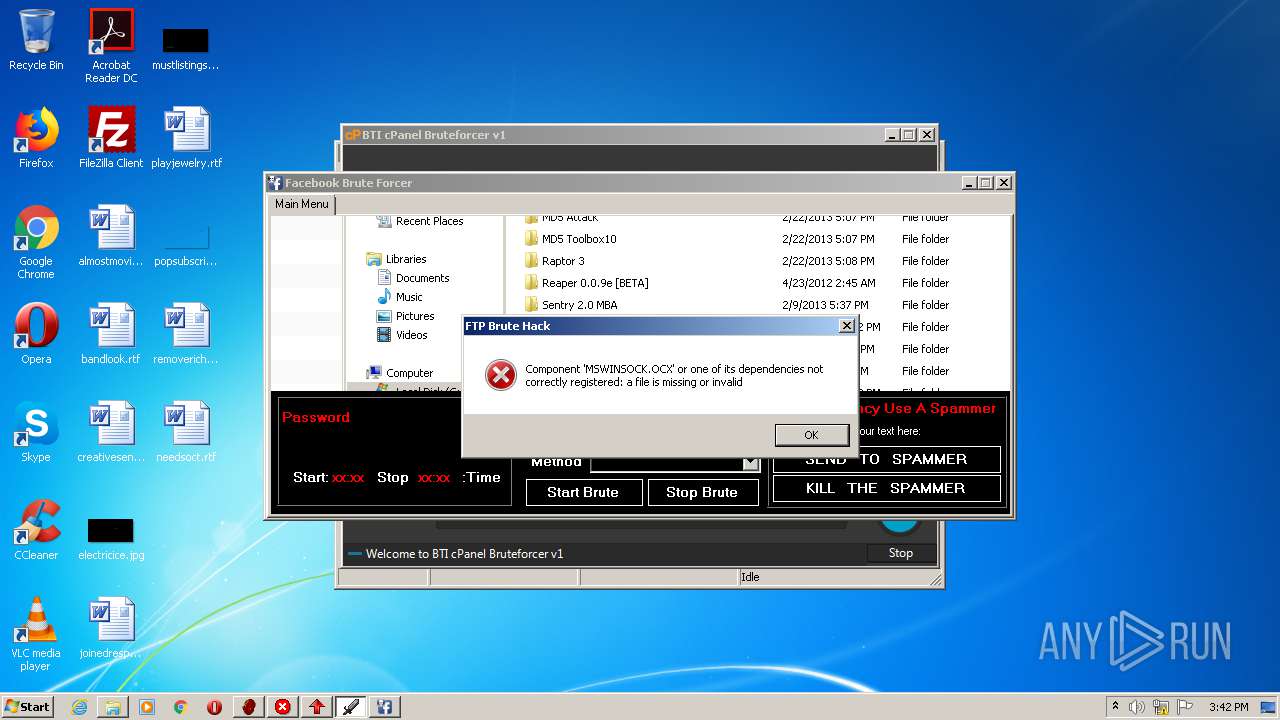Open the Method dropdown
1280x720 pixels.
(750, 463)
